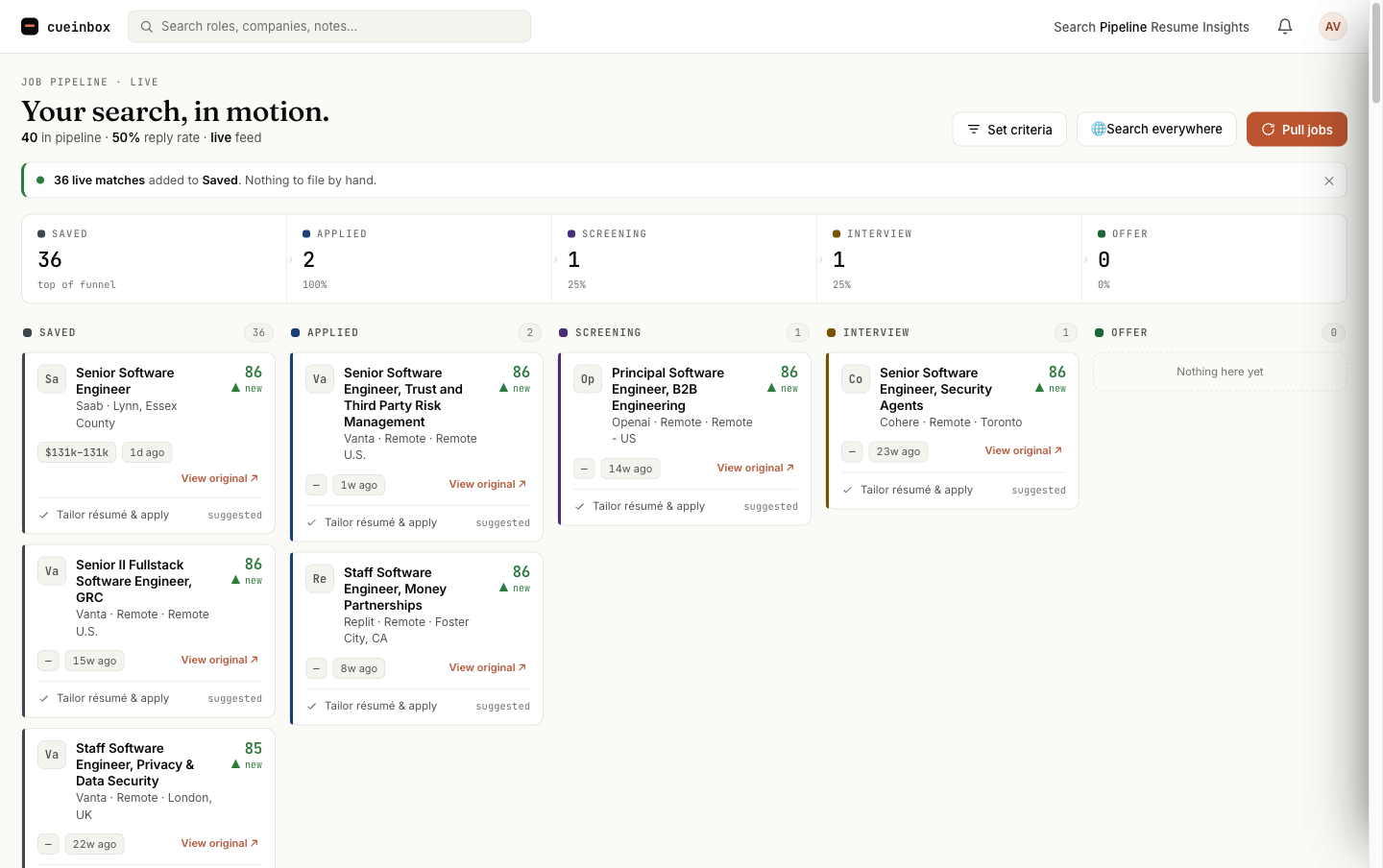Click the minus button on 15w ago card
The height and width of the screenshot is (868, 1383).
pyautogui.click(x=49, y=661)
